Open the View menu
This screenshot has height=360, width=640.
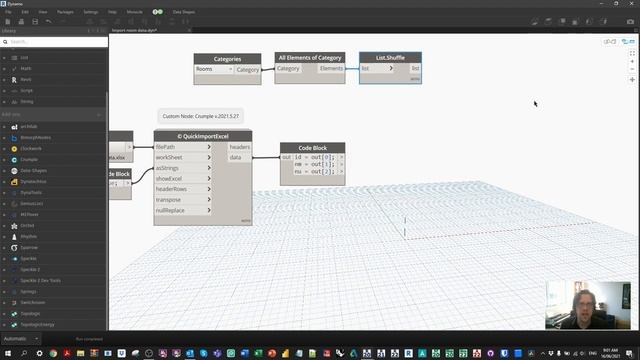tap(42, 12)
